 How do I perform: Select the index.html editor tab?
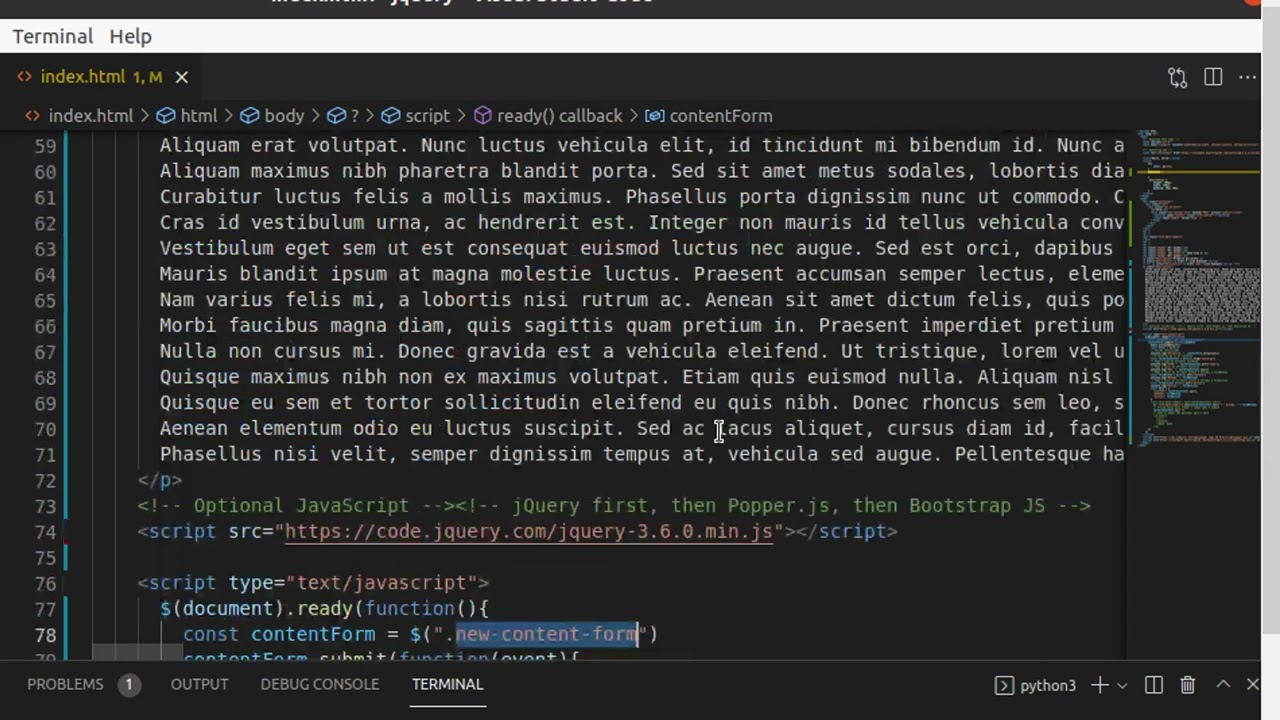[x=101, y=77]
